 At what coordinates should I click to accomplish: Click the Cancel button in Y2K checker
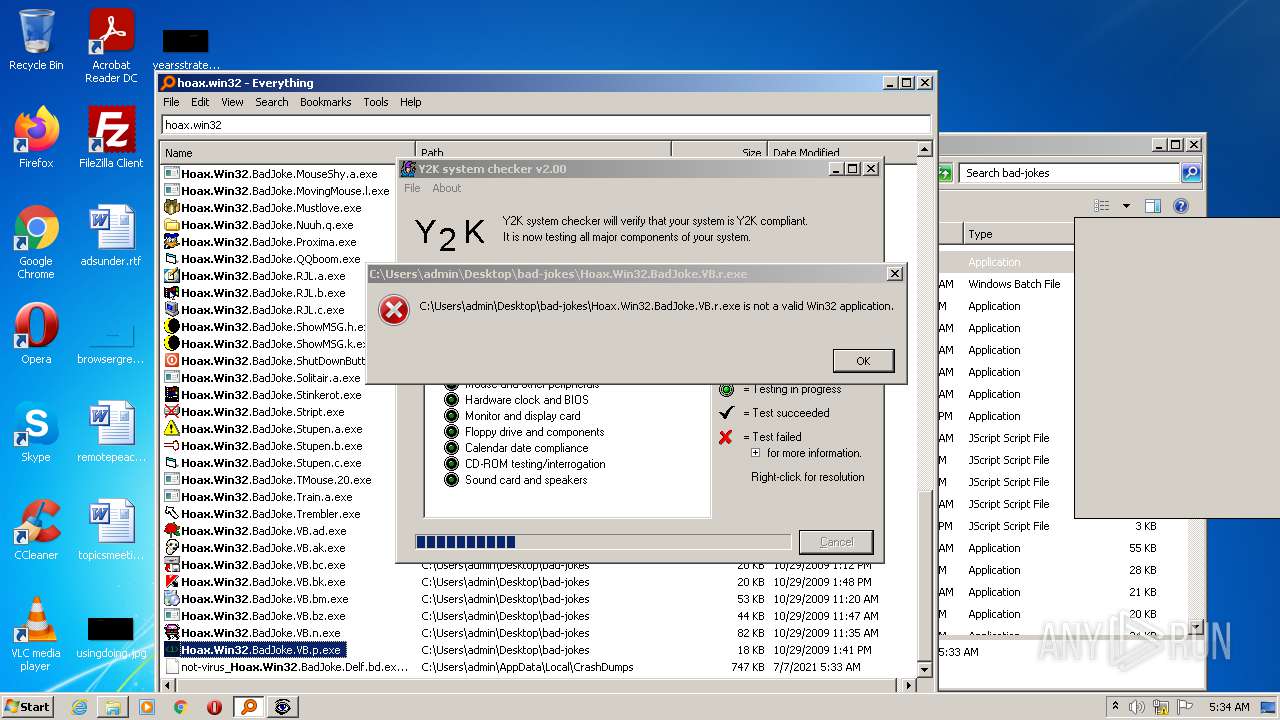click(x=836, y=542)
